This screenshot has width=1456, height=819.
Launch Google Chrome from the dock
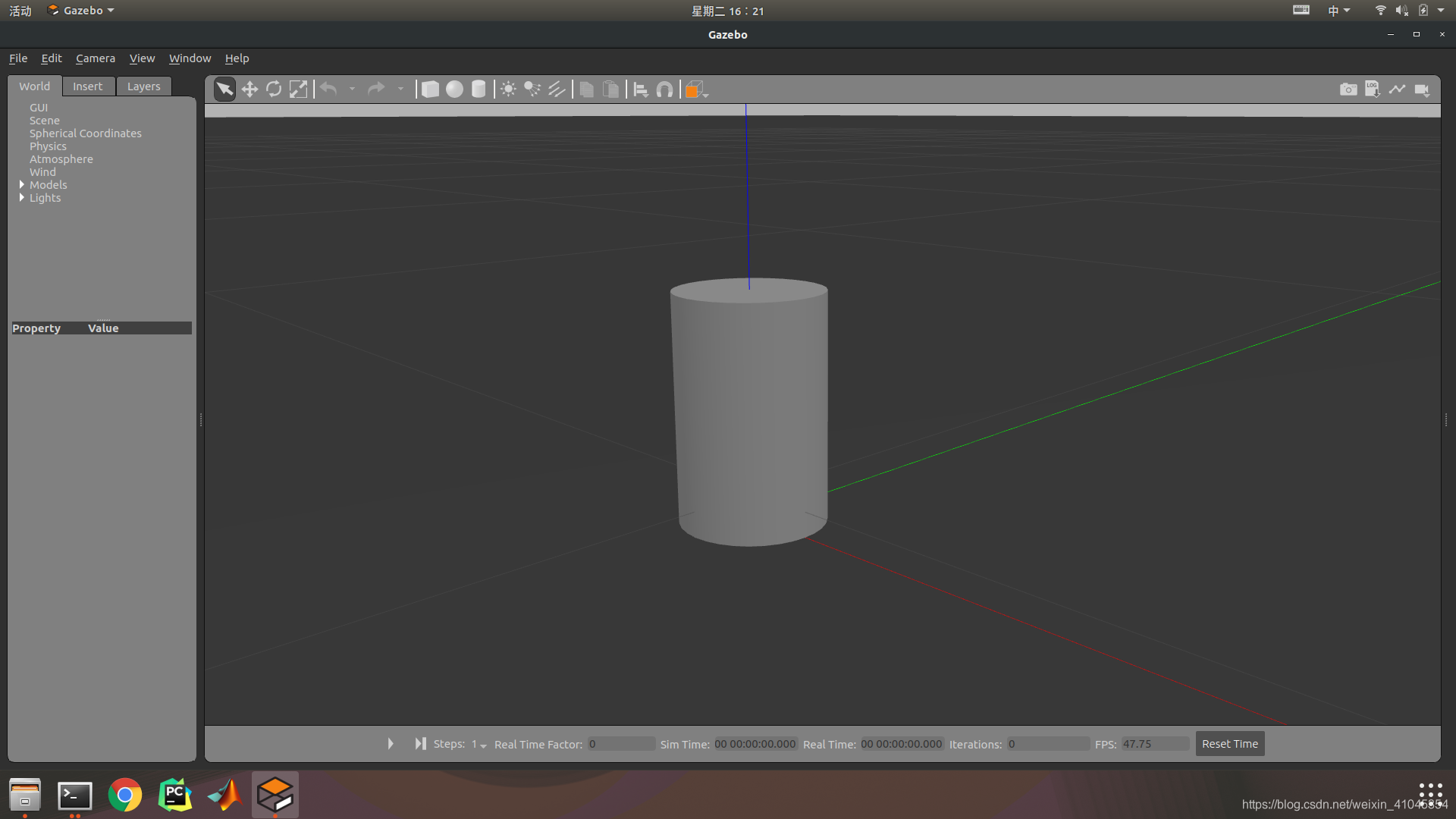125,795
